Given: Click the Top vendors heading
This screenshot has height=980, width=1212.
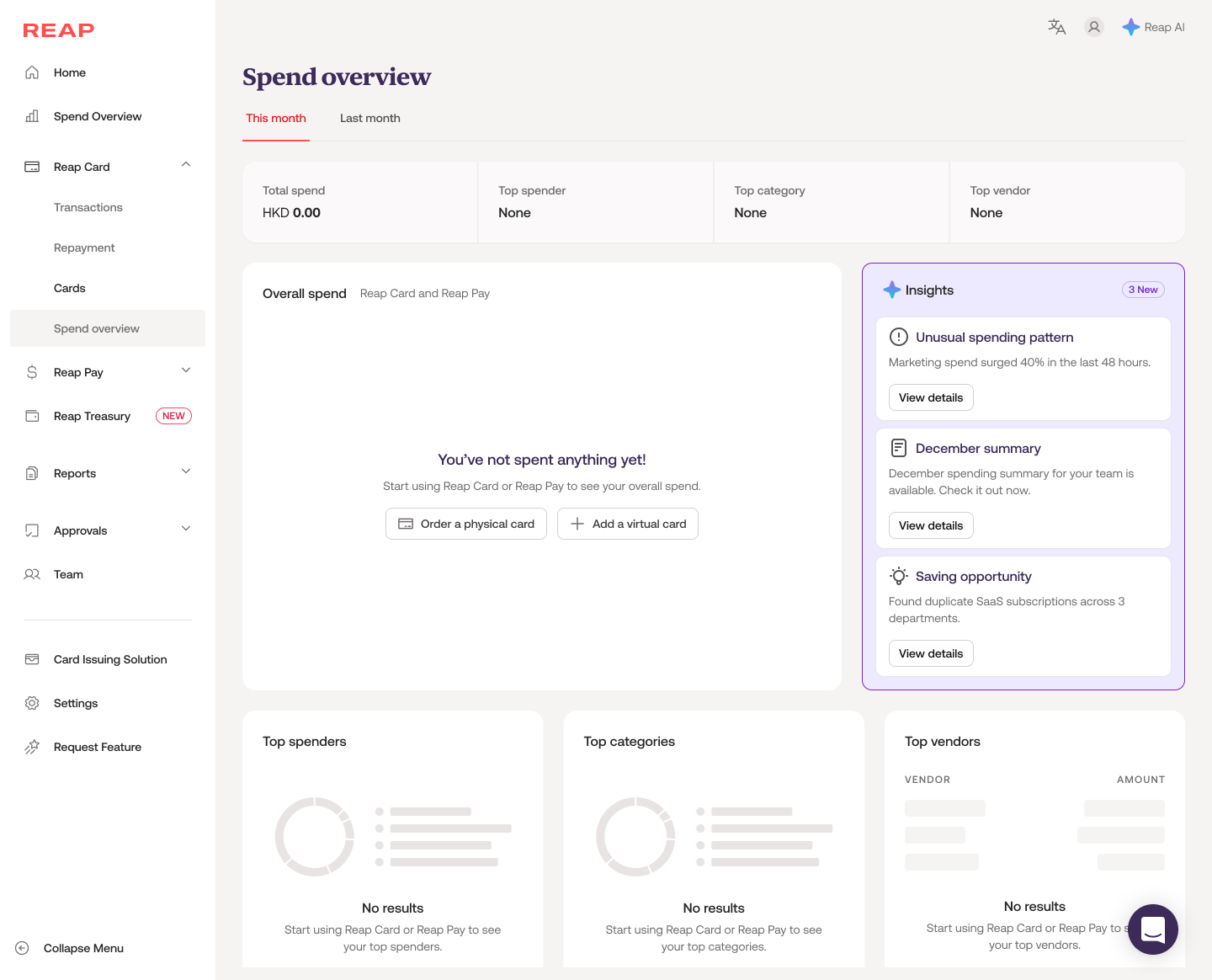Looking at the screenshot, I should tap(943, 742).
